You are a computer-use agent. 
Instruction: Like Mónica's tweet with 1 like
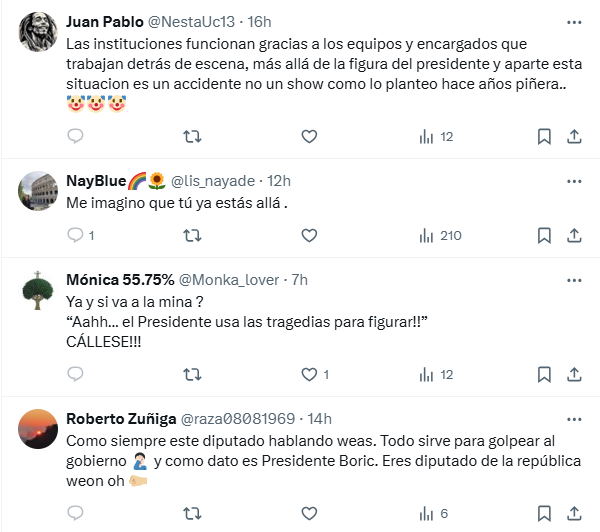(309, 375)
